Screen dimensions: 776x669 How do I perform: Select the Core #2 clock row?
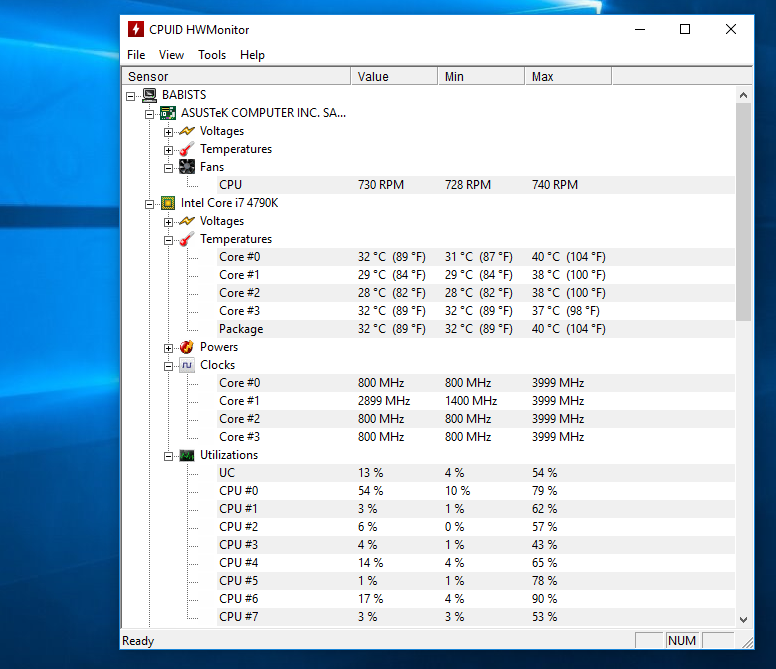[x=476, y=419]
